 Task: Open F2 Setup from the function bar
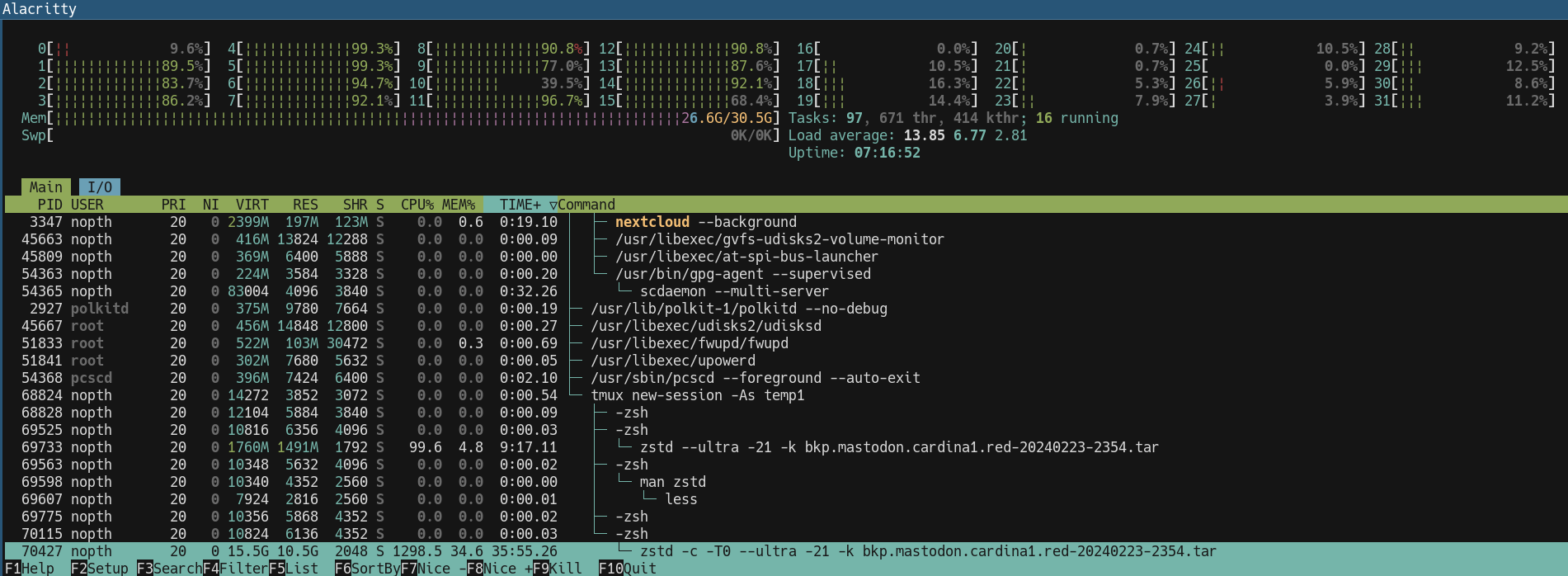(100, 568)
